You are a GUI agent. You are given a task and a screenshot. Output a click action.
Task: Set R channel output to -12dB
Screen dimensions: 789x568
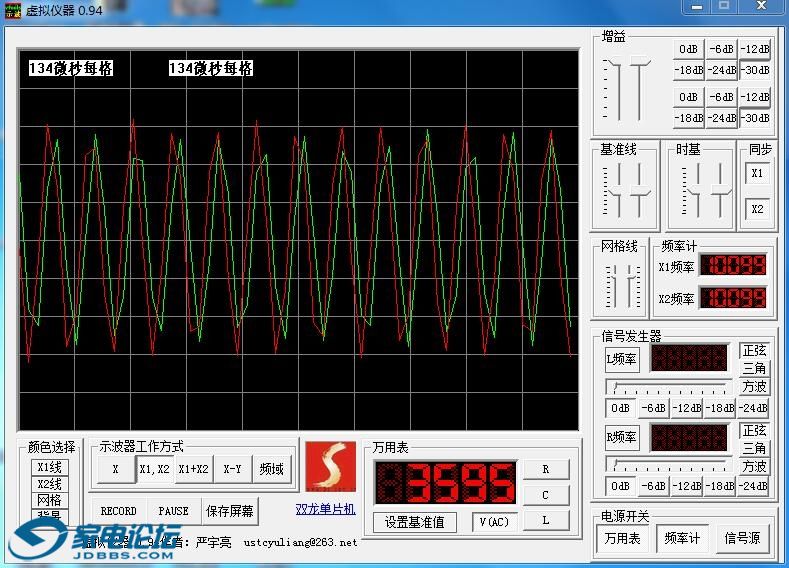click(x=687, y=486)
